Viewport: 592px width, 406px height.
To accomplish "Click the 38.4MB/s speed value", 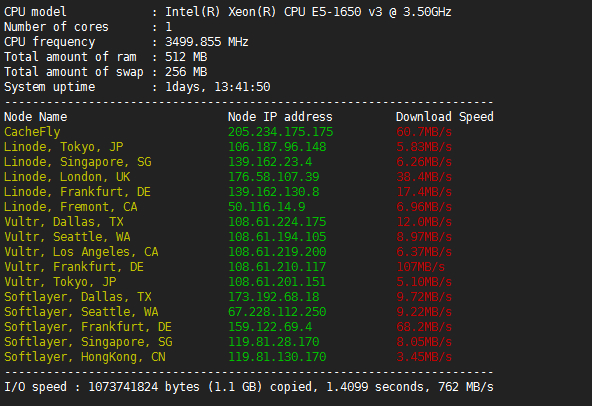I will tap(424, 177).
